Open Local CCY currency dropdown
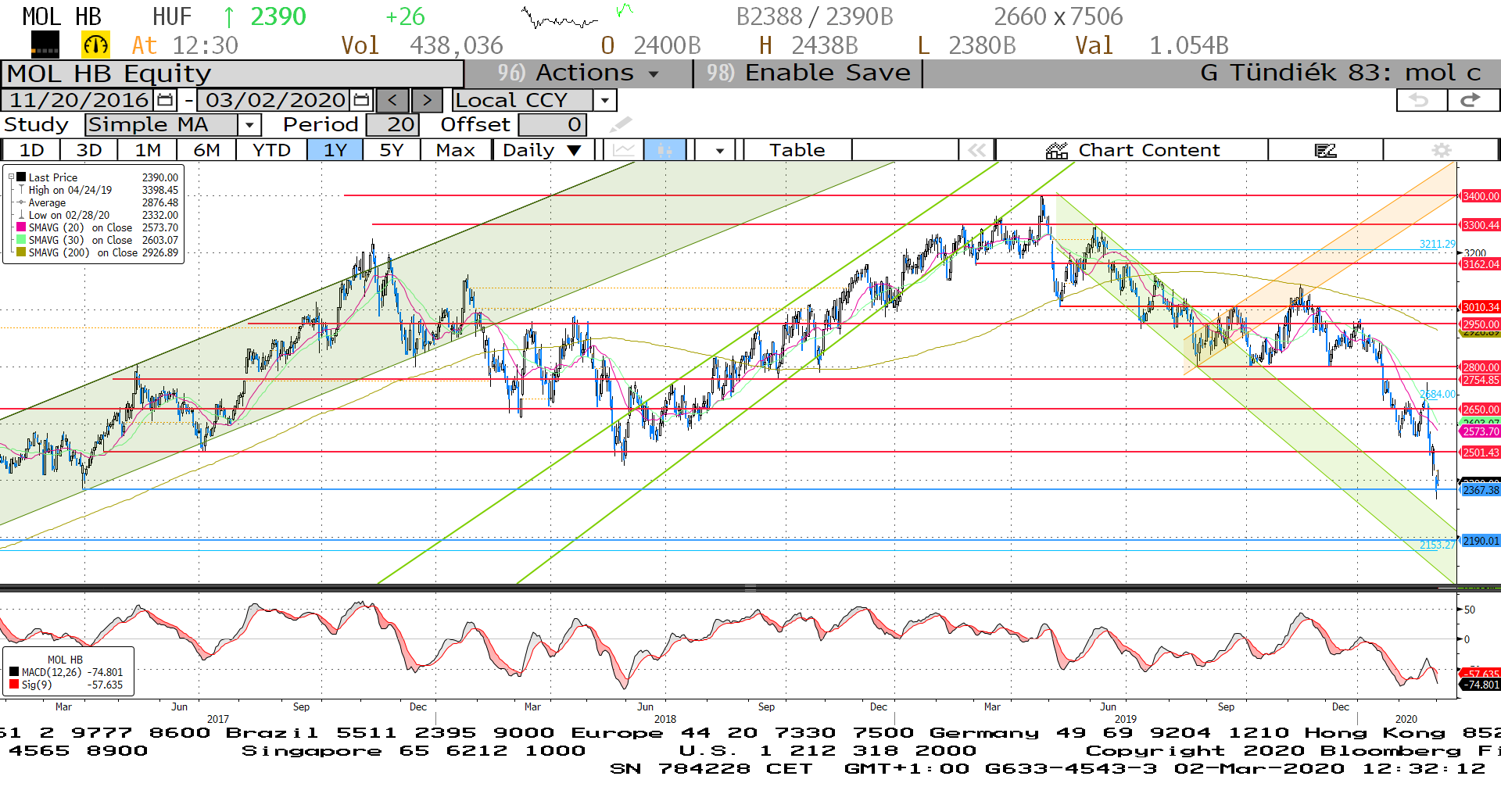1501x812 pixels. [x=604, y=100]
